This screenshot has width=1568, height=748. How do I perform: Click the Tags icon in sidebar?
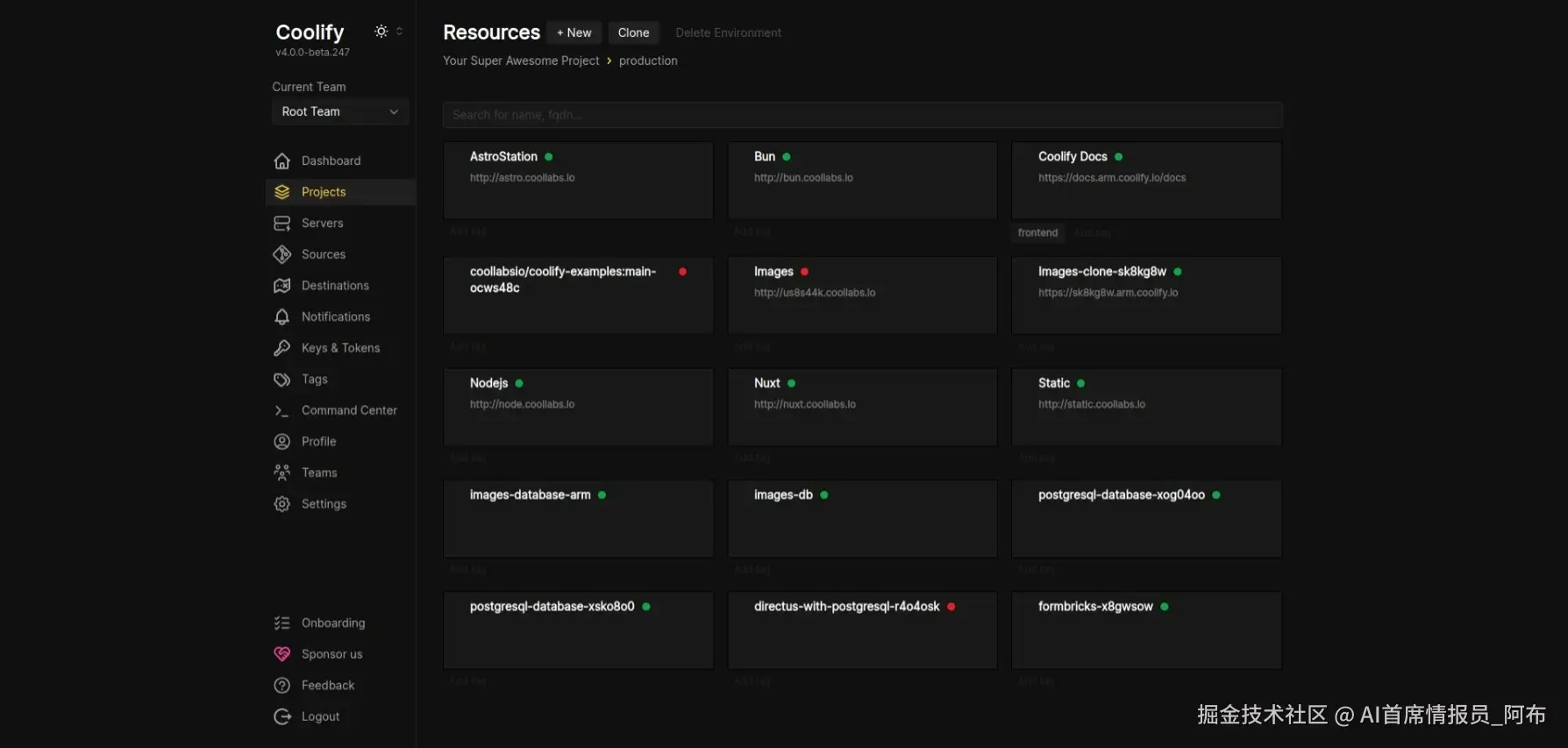pyautogui.click(x=282, y=380)
